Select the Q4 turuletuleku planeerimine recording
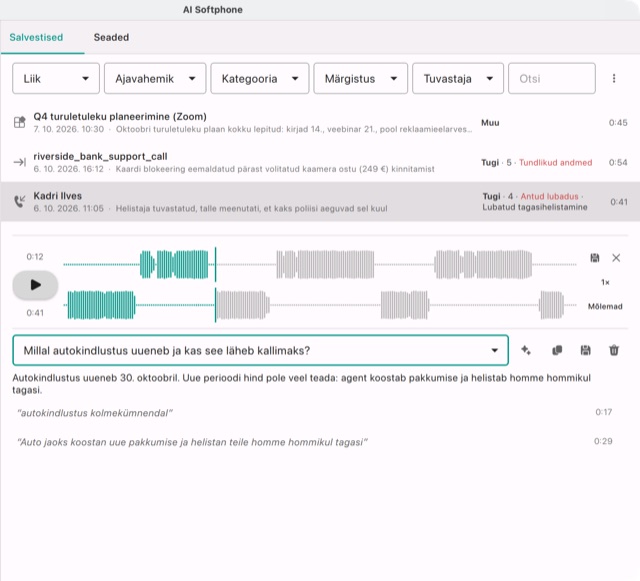Screen dimensions: 640x581 320,122
